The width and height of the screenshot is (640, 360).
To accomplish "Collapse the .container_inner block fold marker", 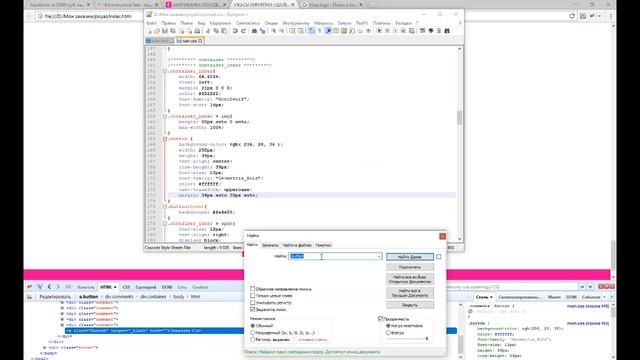I will pos(165,71).
